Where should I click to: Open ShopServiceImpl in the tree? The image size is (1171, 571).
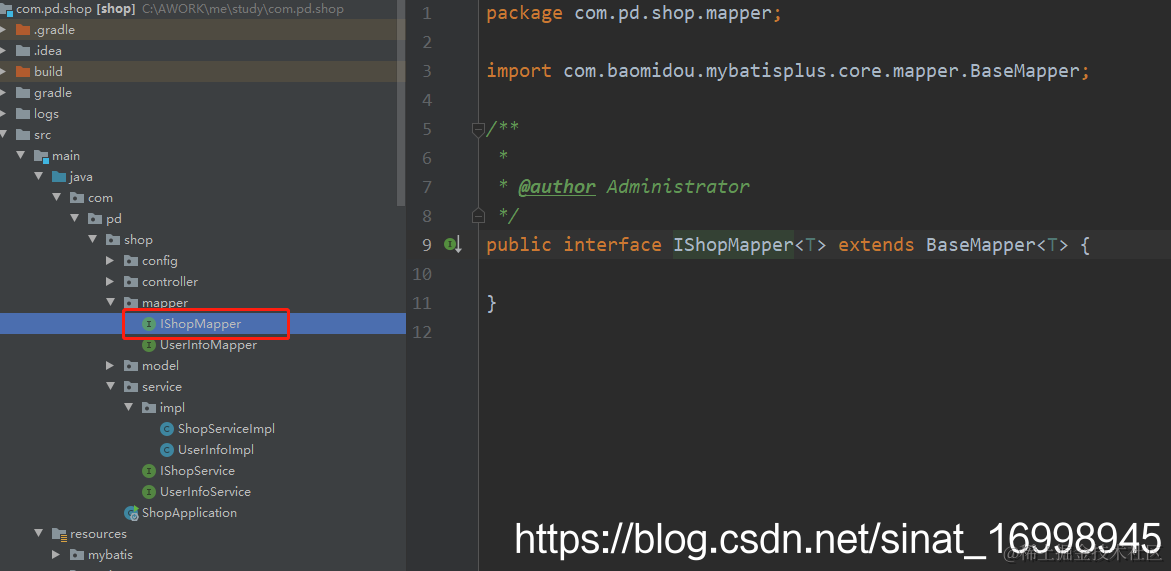(x=226, y=428)
